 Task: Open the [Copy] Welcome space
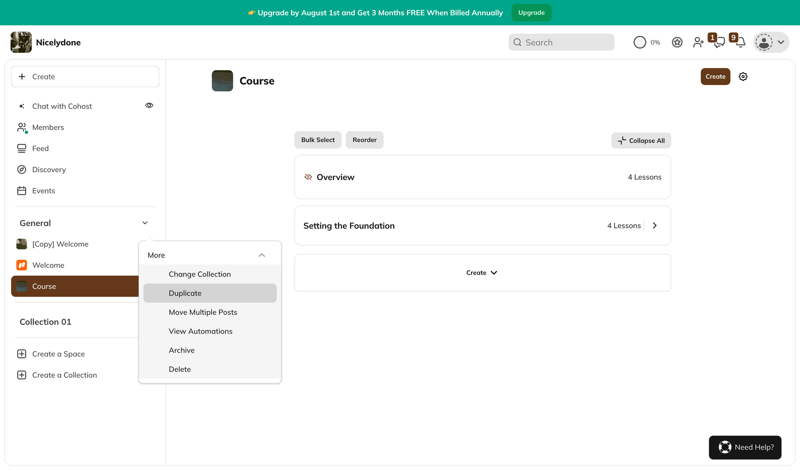click(x=60, y=244)
